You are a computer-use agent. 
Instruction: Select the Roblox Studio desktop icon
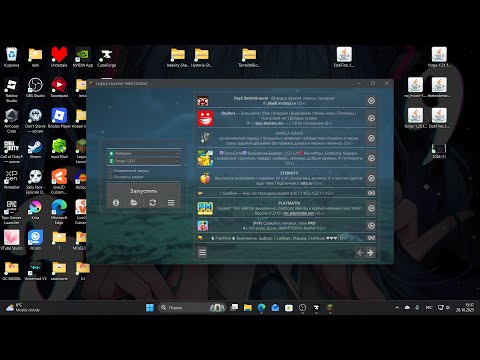(x=11, y=89)
